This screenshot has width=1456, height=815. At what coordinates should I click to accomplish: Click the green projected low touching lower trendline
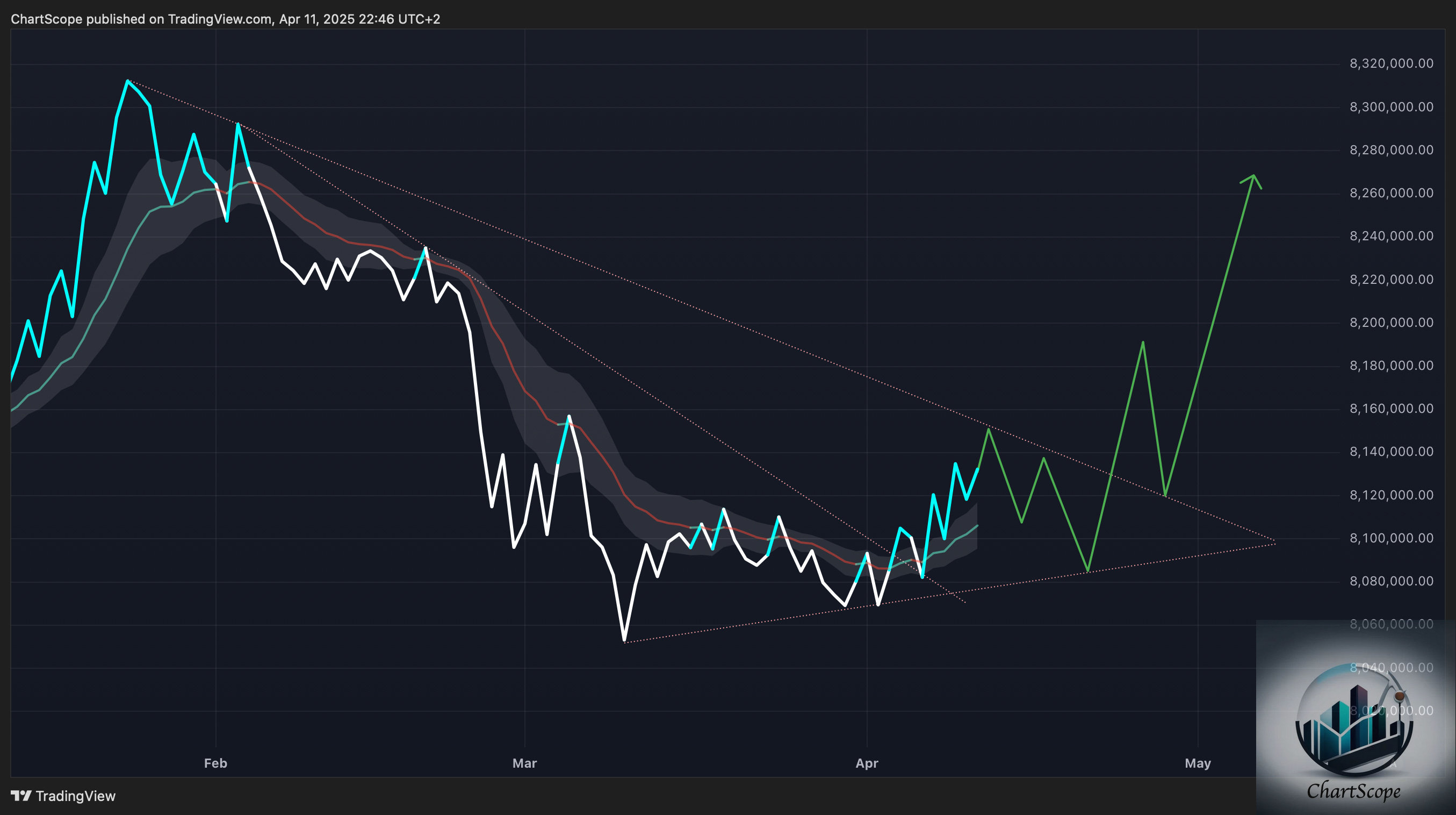(x=1087, y=571)
